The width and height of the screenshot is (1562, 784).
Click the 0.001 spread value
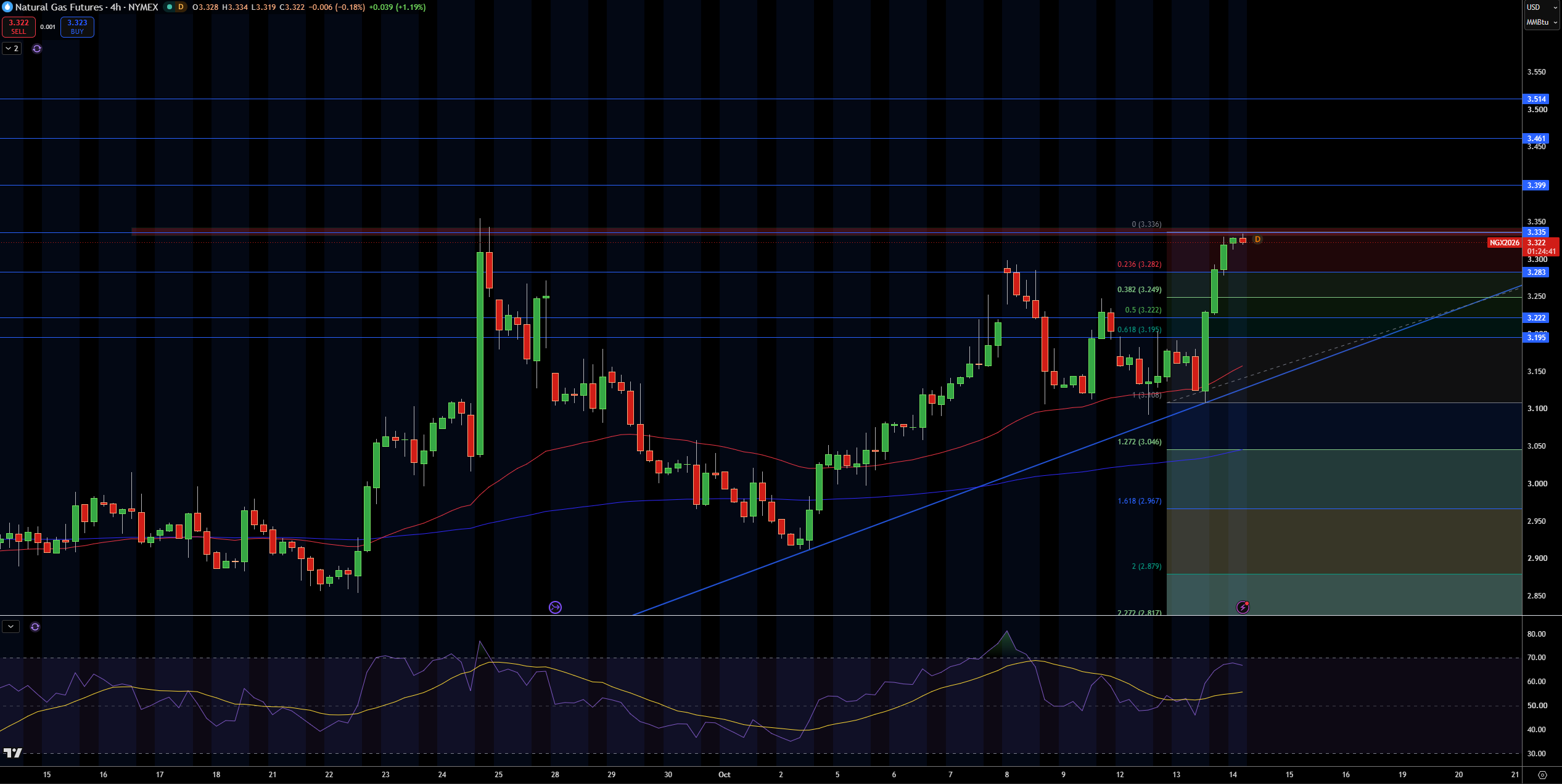[47, 27]
